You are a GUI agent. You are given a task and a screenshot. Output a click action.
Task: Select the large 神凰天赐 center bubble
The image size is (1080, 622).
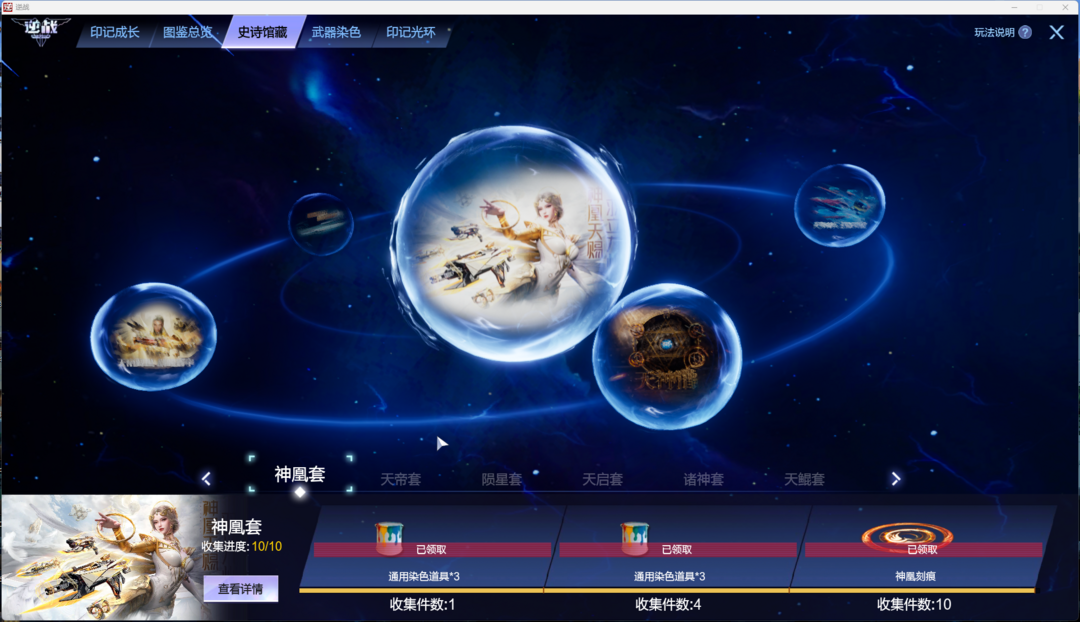coord(513,243)
